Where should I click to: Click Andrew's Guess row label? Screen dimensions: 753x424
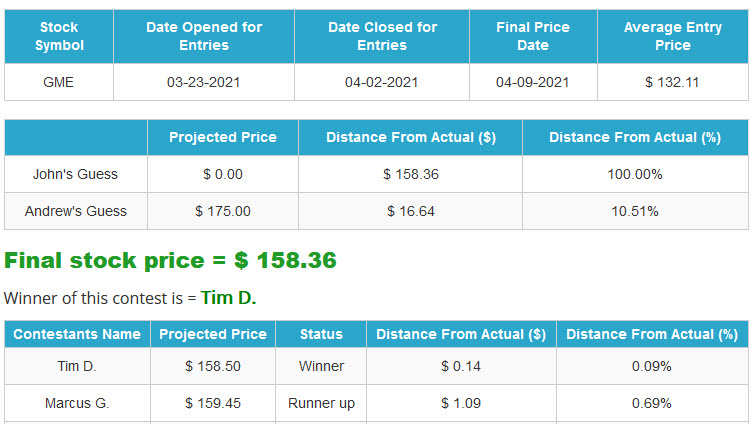76,211
